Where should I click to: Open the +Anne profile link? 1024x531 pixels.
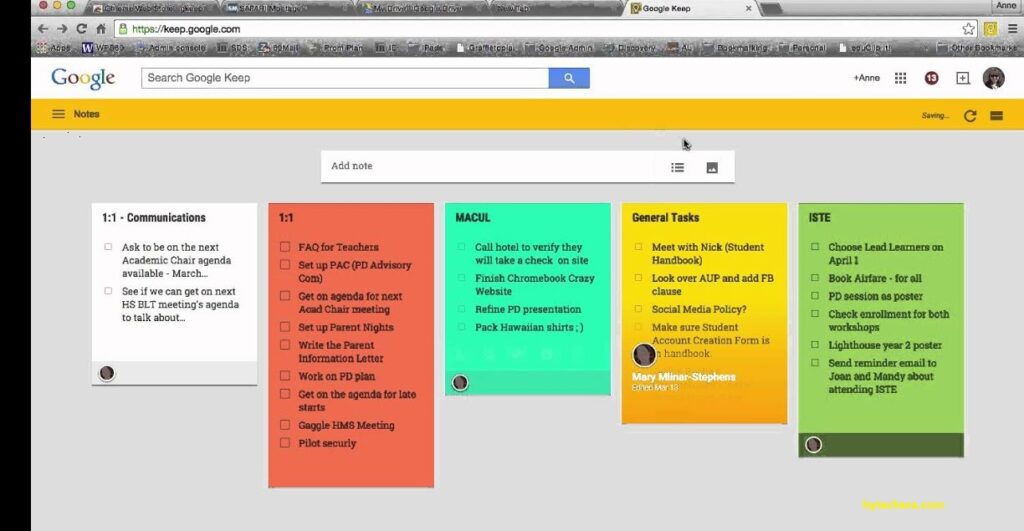pyautogui.click(x=866, y=78)
